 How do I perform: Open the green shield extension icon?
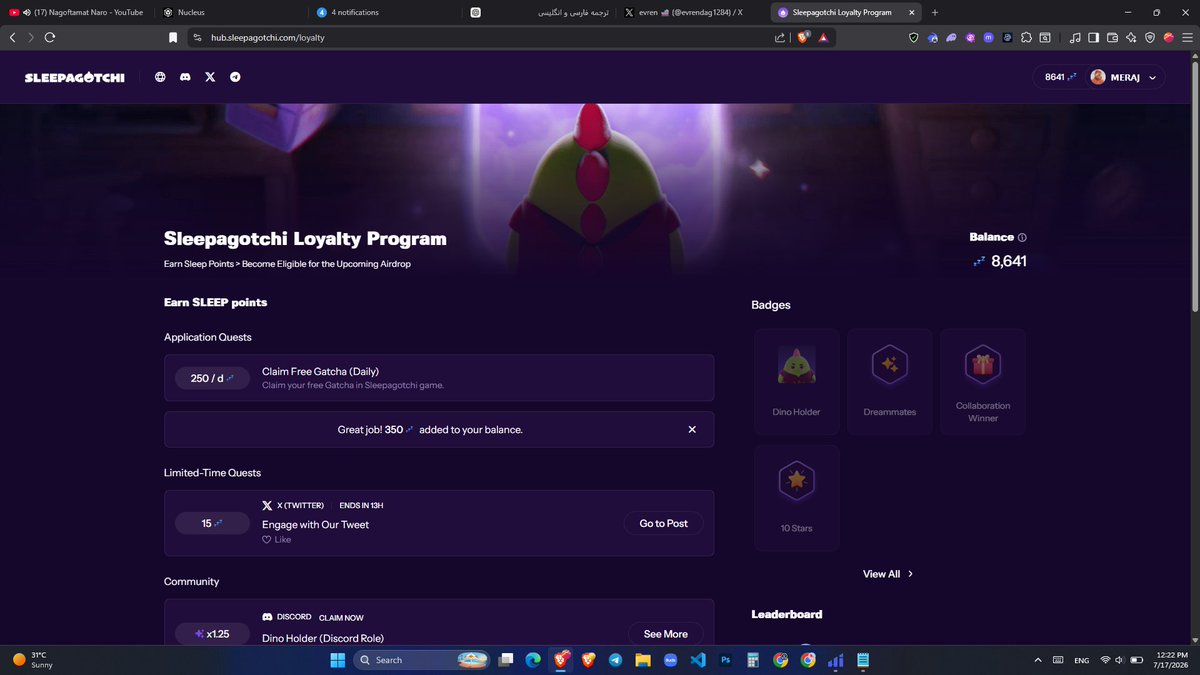click(913, 37)
